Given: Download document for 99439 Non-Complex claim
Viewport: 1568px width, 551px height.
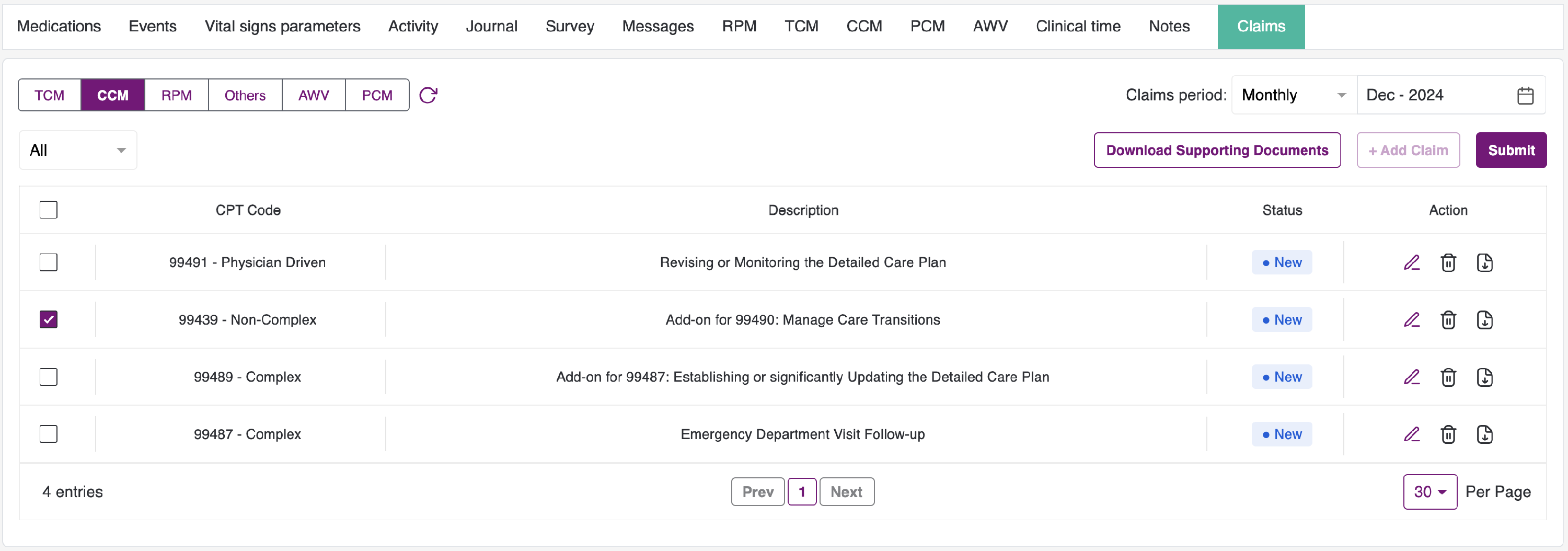Looking at the screenshot, I should pyautogui.click(x=1484, y=319).
